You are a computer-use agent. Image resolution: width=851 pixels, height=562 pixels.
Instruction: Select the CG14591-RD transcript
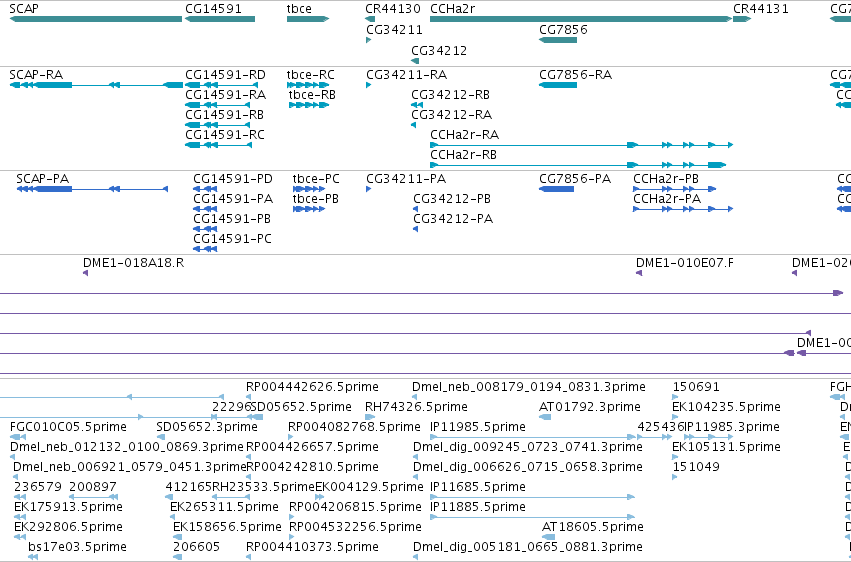click(221, 85)
